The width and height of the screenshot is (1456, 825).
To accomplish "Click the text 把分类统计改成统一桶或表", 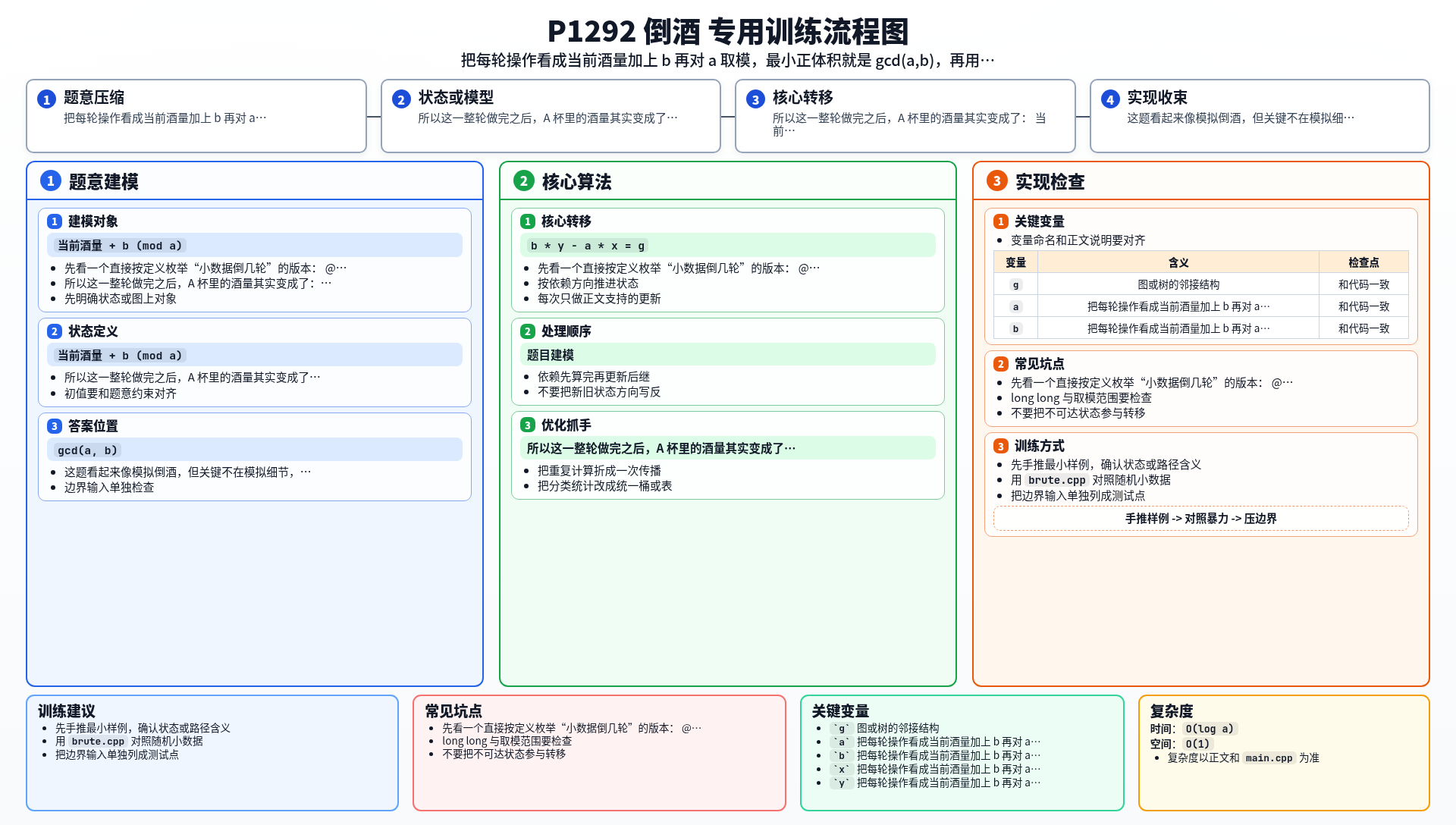I will [x=605, y=486].
